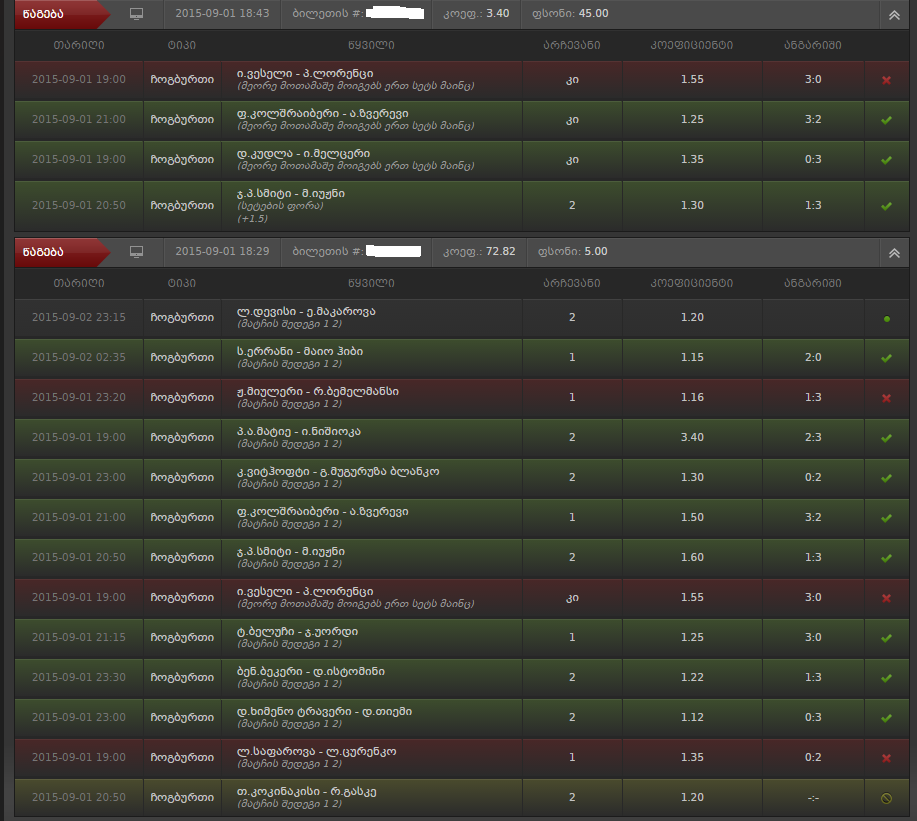Click the won checkmark for ბენ.ბეკერი - დ.ისტომინი
The image size is (917, 821).
coord(886,678)
